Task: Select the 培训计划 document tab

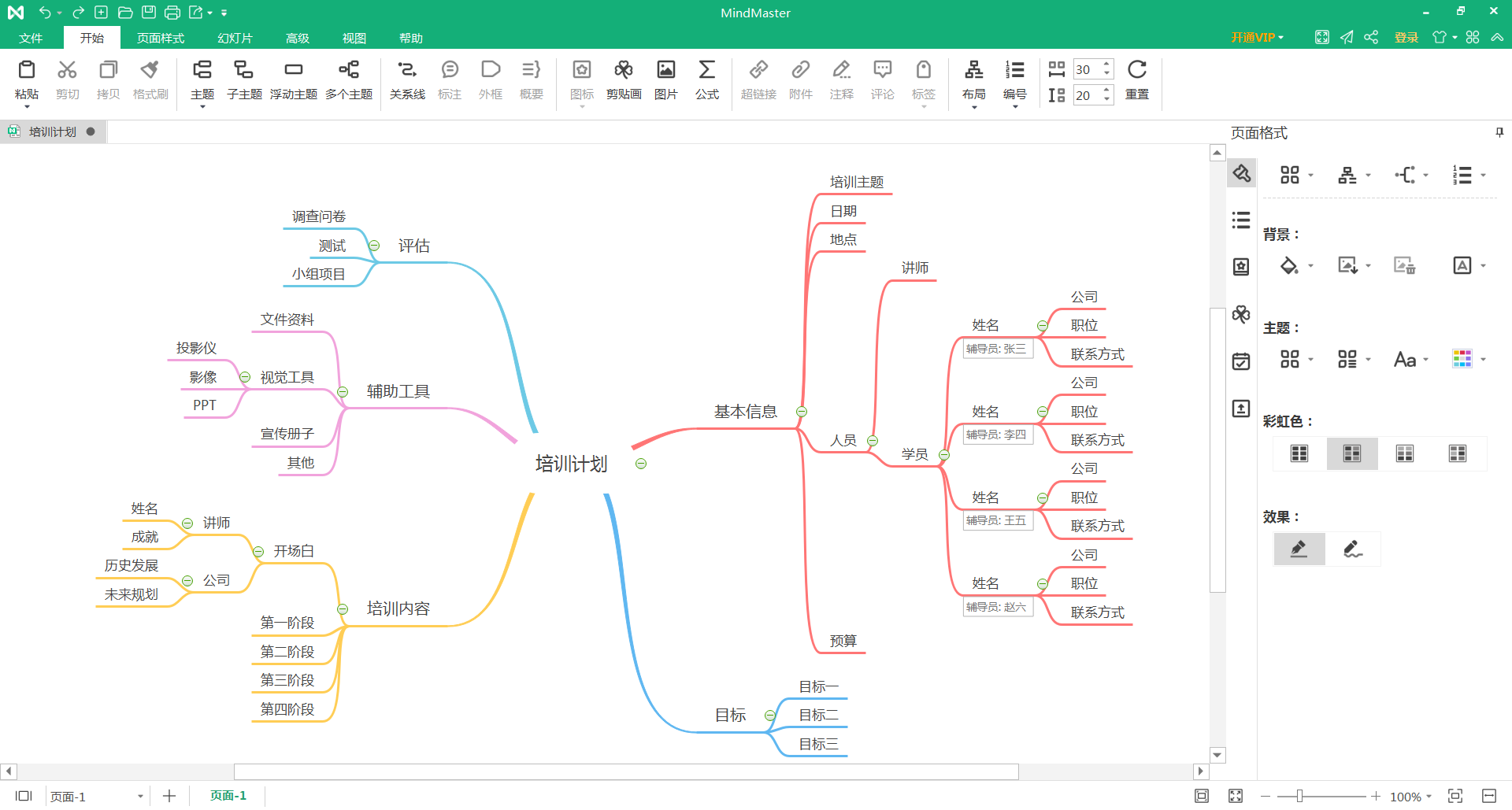Action: pyautogui.click(x=52, y=131)
